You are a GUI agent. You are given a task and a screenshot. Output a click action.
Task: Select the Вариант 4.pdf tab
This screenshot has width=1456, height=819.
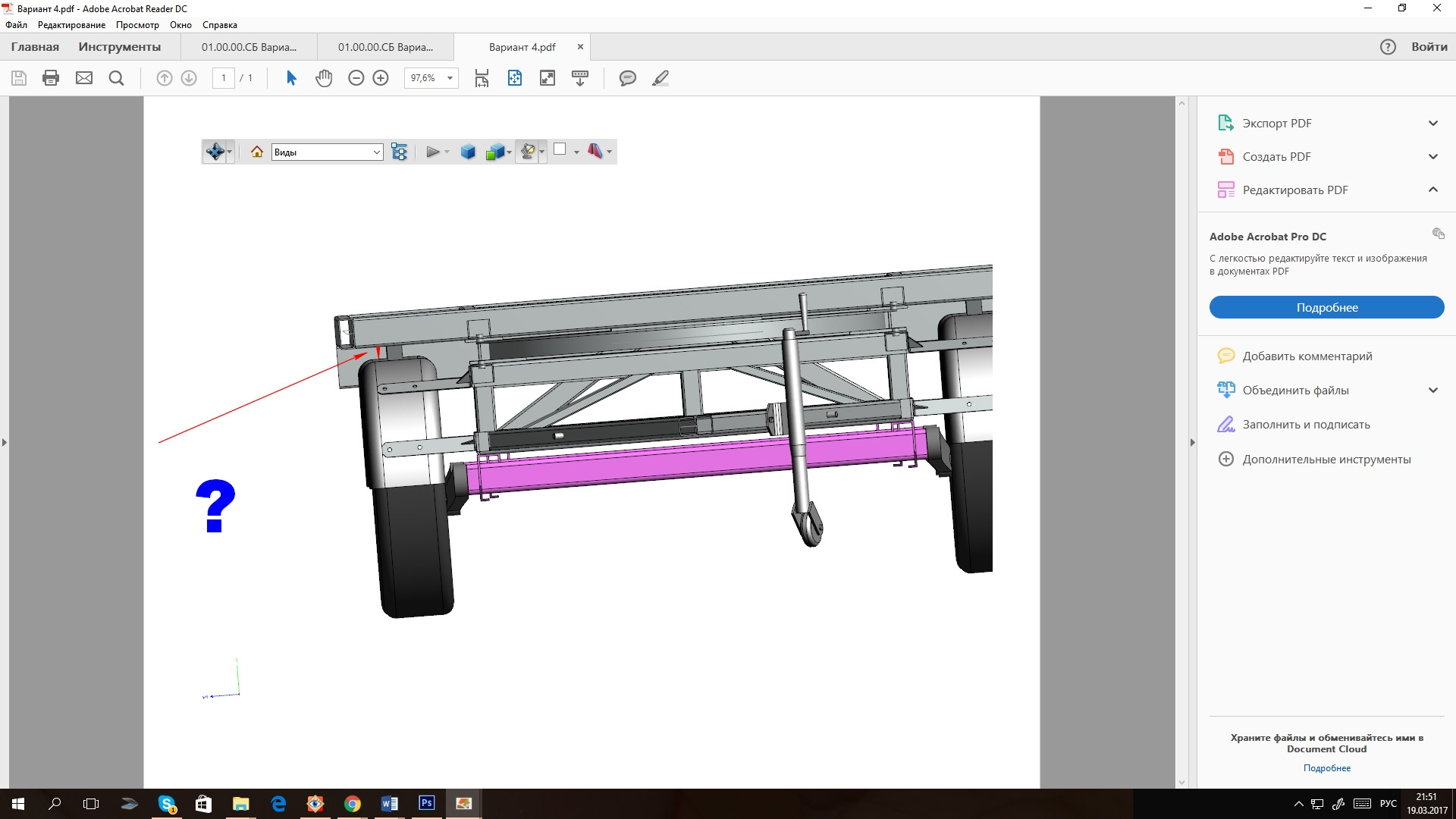tap(521, 46)
